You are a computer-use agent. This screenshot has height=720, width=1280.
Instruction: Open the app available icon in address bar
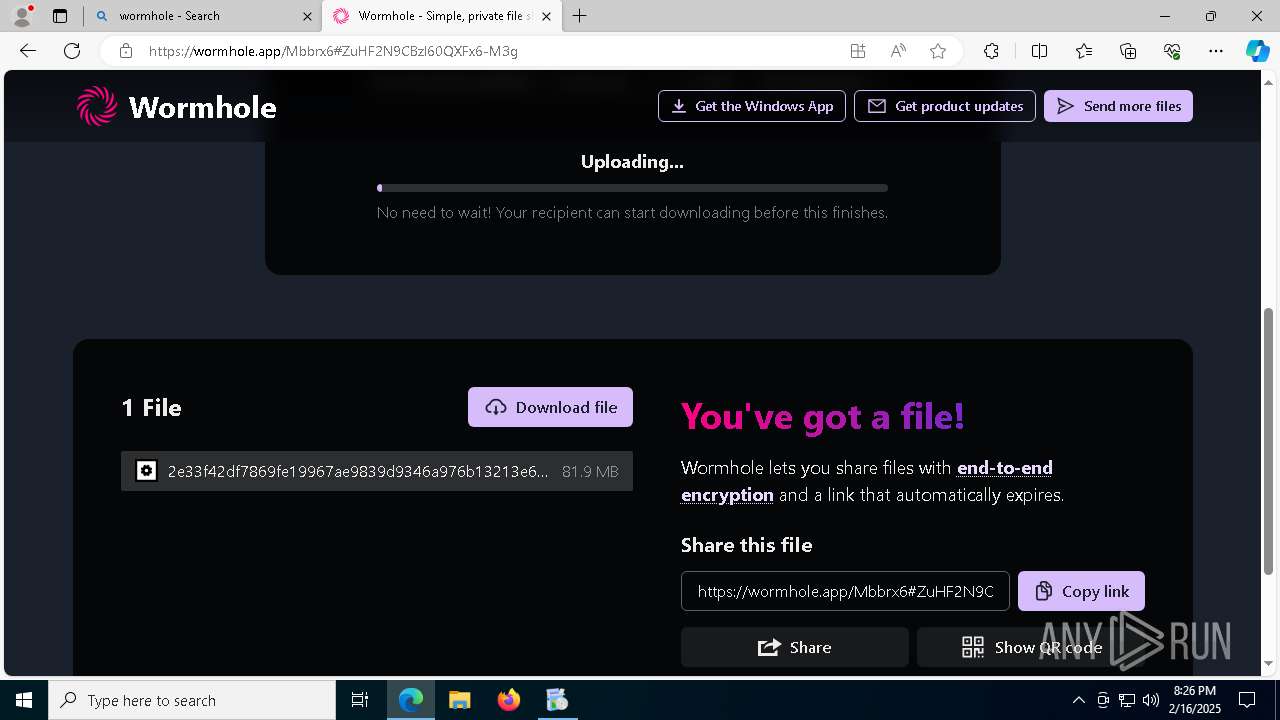tap(858, 51)
